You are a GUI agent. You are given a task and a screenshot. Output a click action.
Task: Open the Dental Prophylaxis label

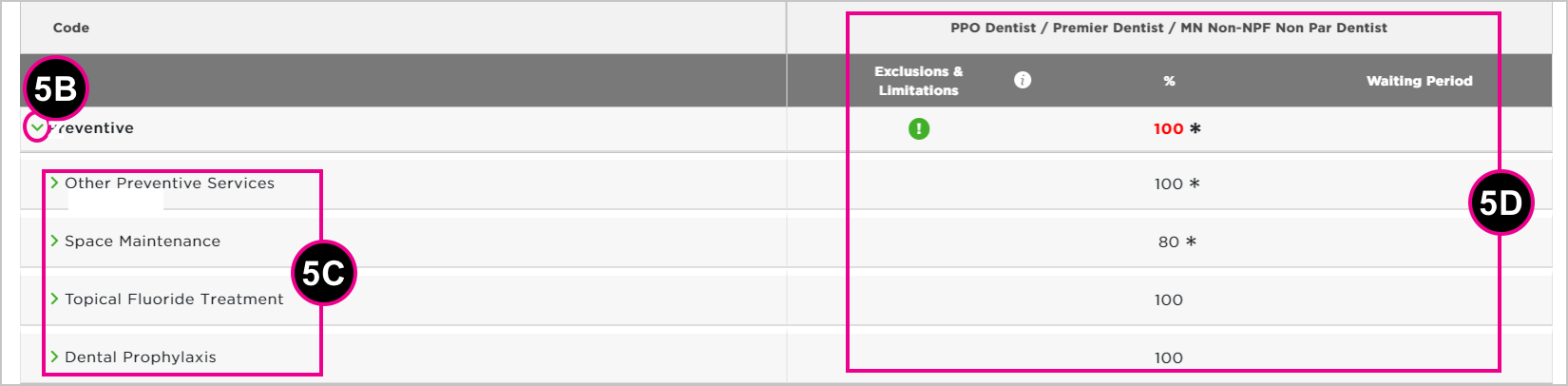(x=141, y=357)
